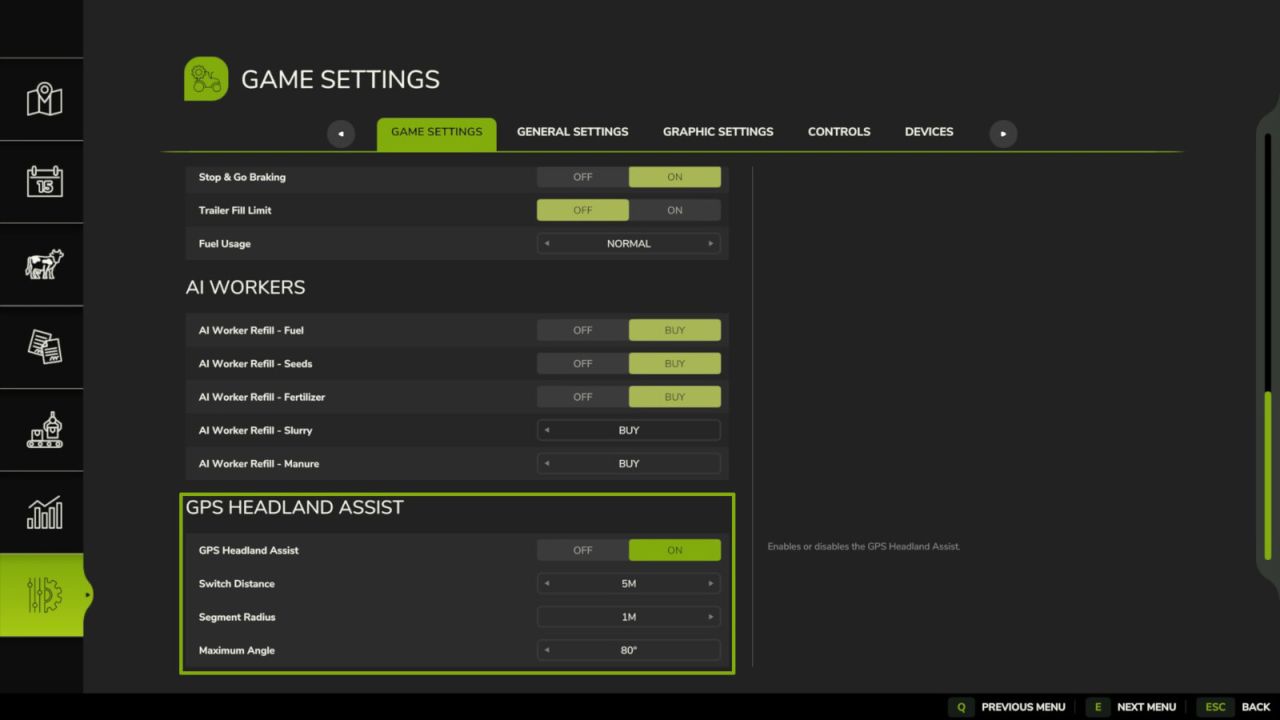Decrease Fuel Usage using the left arrow

pyautogui.click(x=547, y=243)
